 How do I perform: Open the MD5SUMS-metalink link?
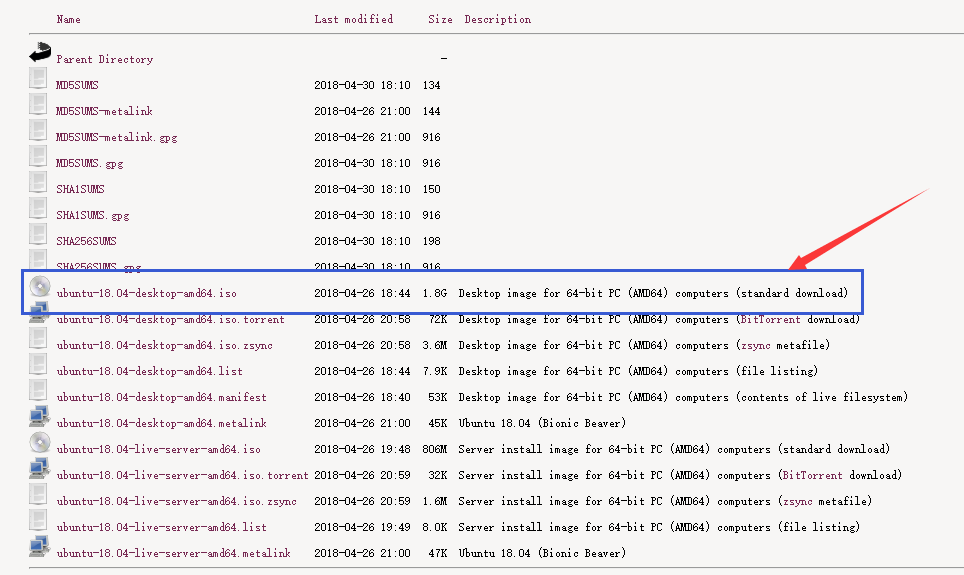[x=104, y=111]
